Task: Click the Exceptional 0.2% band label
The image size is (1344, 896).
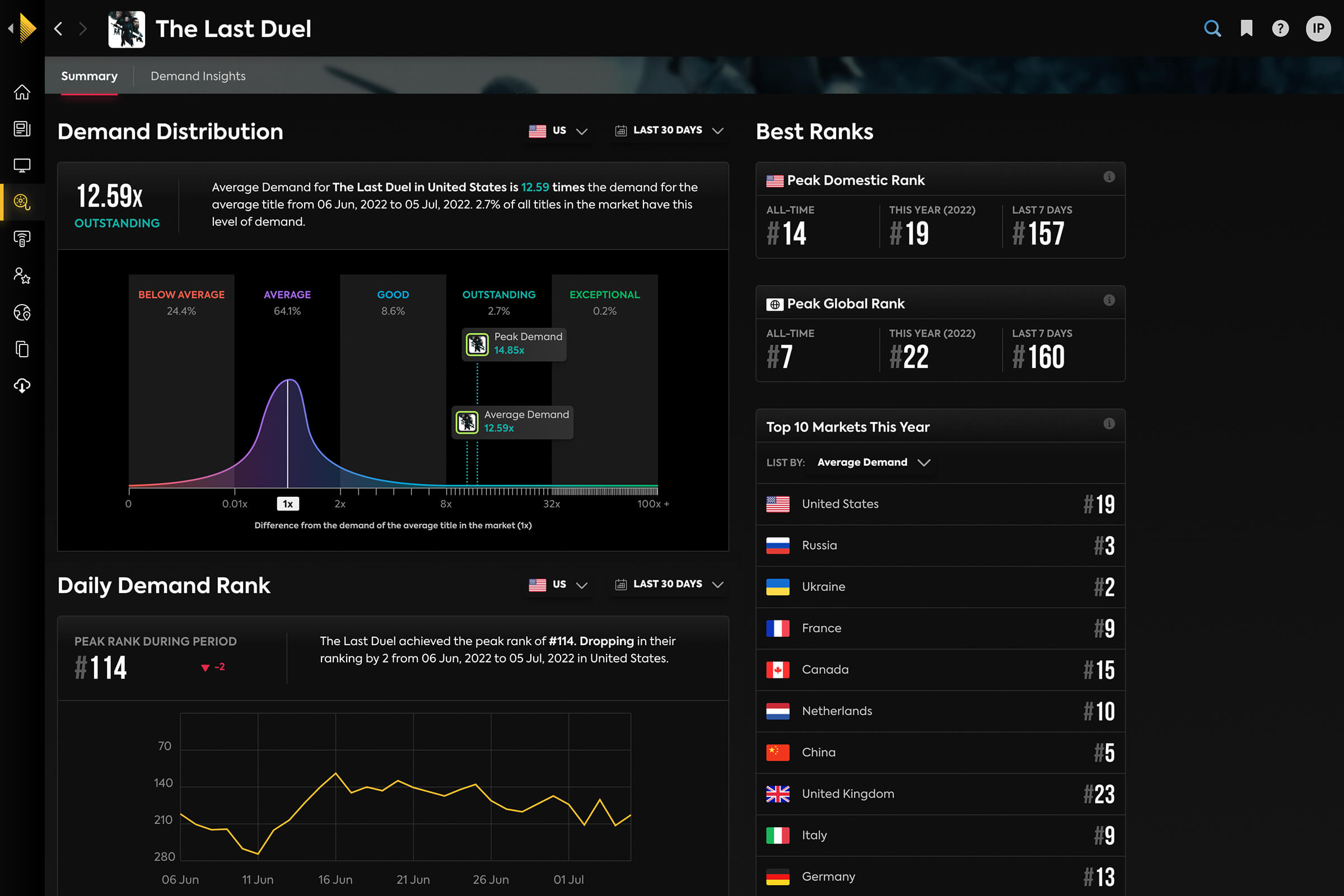Action: [605, 303]
